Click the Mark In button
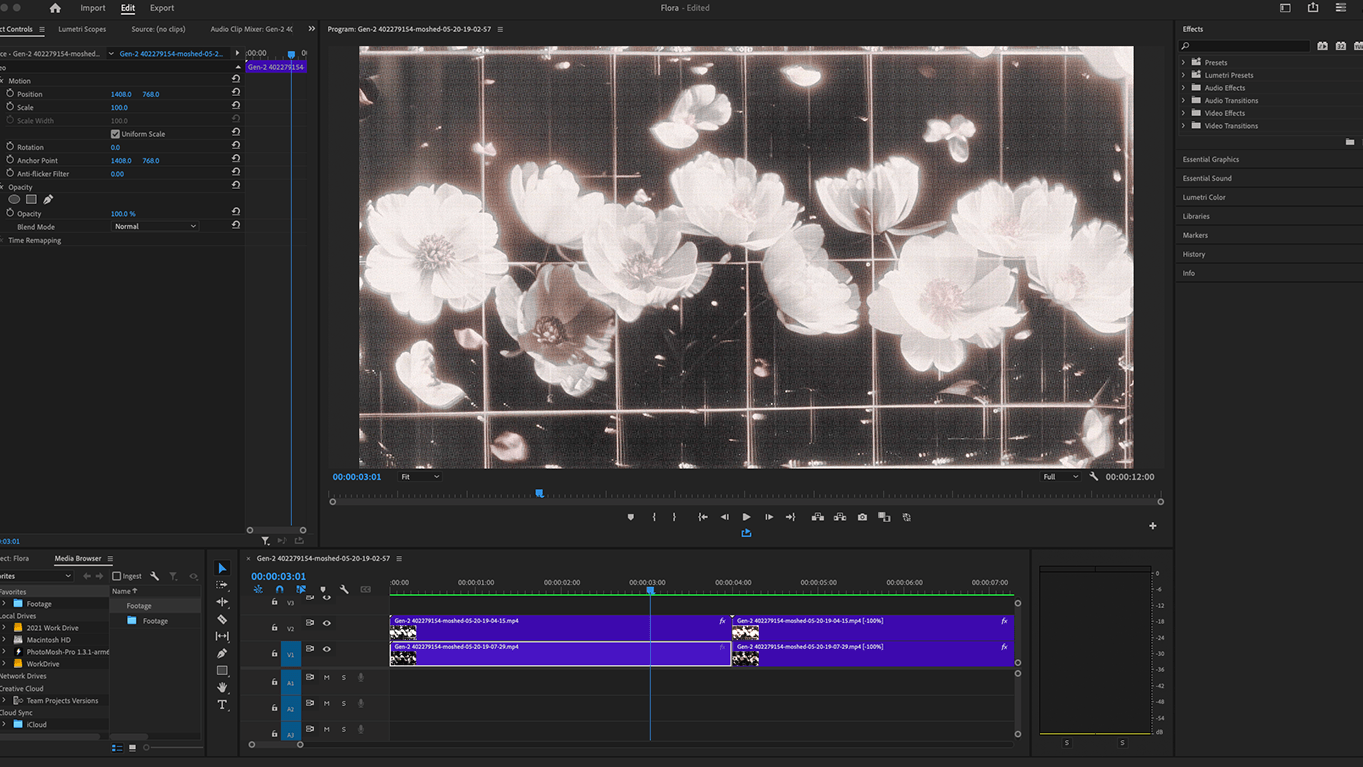Image resolution: width=1363 pixels, height=767 pixels. click(x=654, y=517)
